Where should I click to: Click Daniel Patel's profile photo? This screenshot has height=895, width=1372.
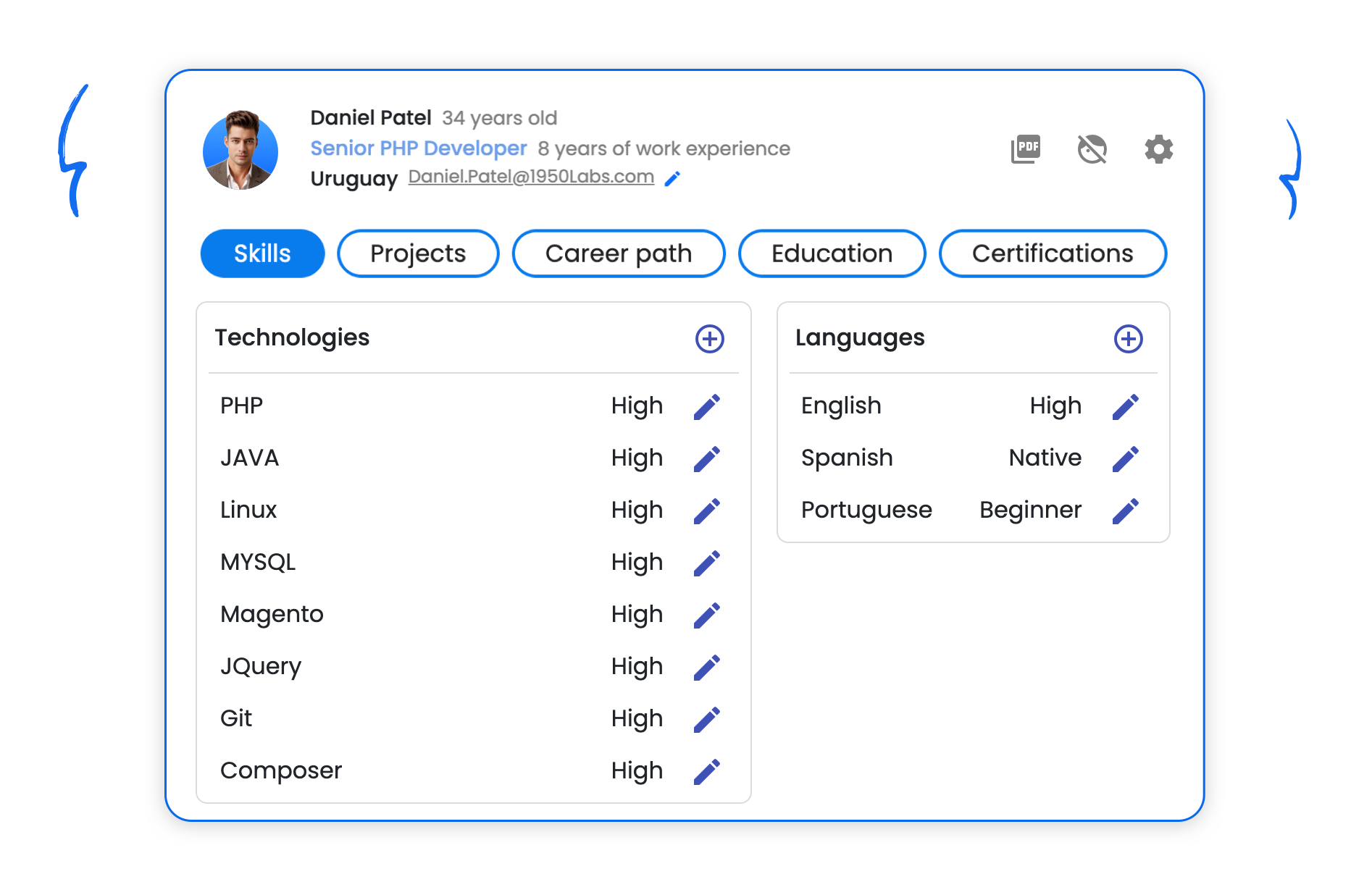point(240,150)
